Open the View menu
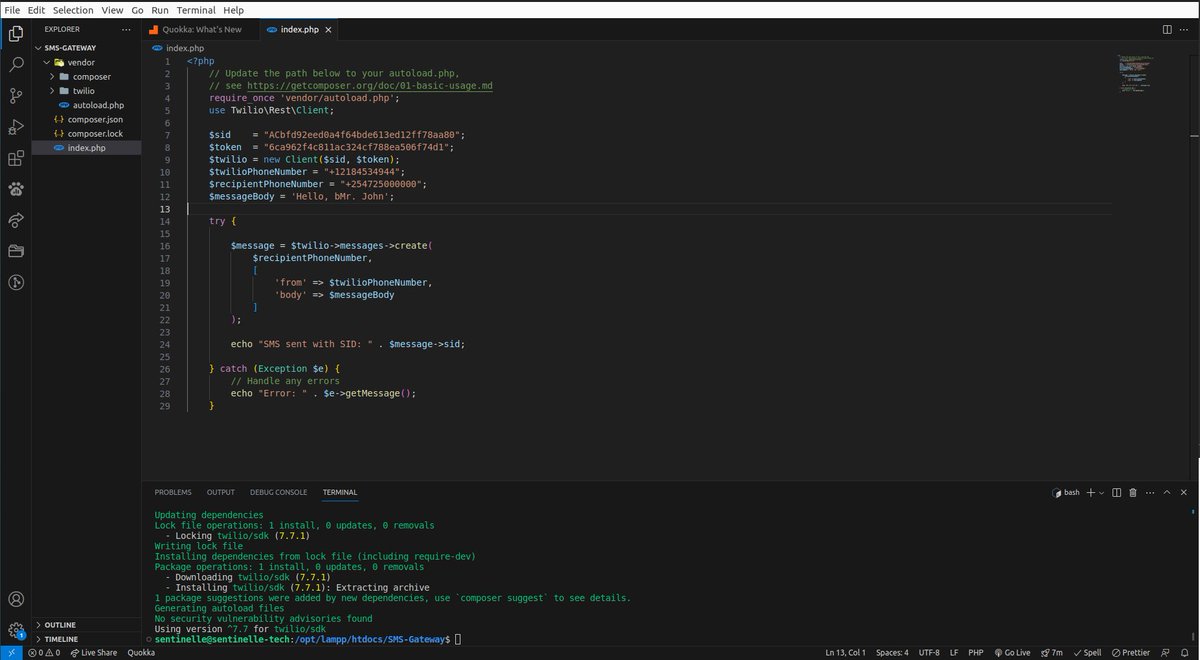Screen dimensions: 1200x660 coord(113,10)
